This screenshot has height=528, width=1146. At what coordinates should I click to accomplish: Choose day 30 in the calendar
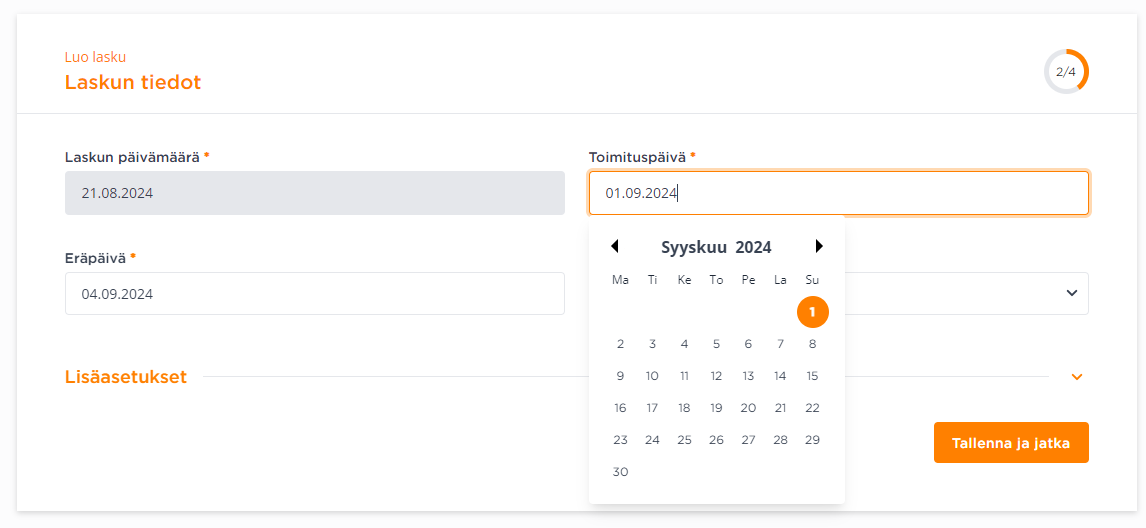(x=621, y=472)
